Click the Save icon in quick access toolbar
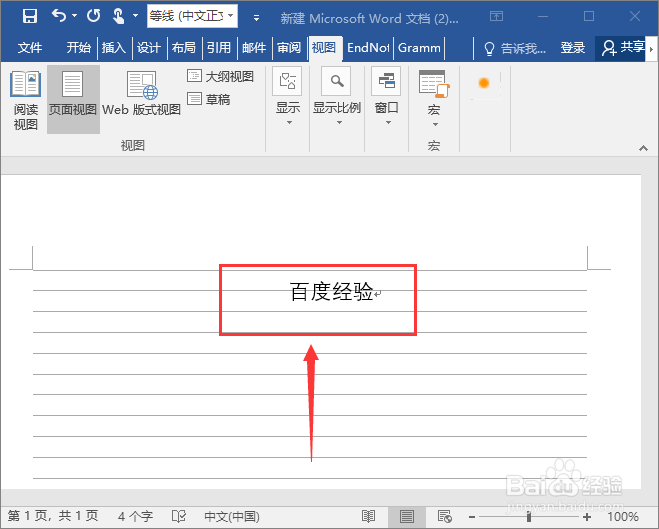The image size is (659, 529). tap(30, 16)
